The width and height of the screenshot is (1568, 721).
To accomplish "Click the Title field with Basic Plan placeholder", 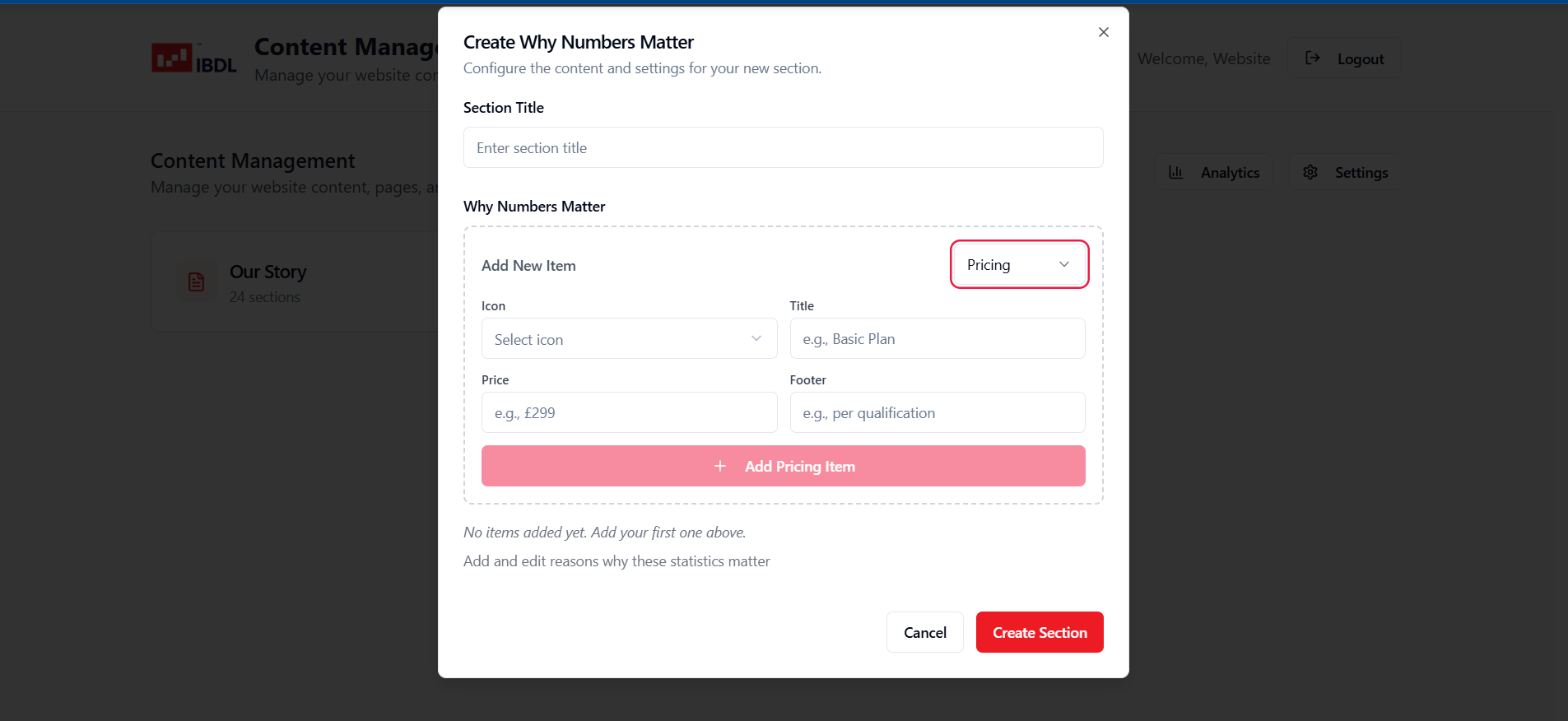I will click(x=937, y=339).
